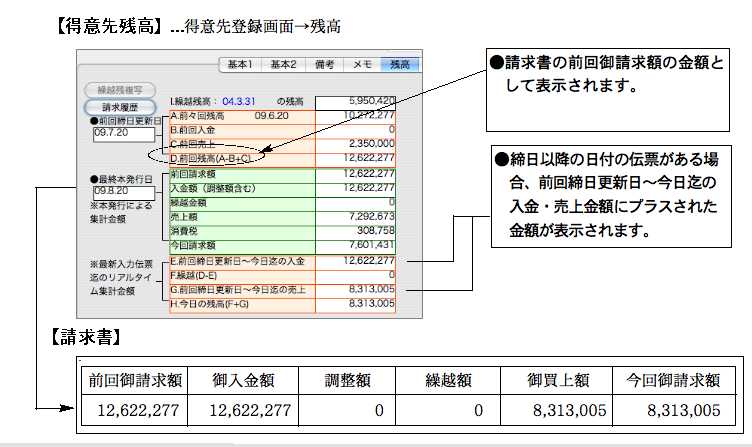This screenshot has width=752, height=447.
Task: Click value 2,350,000 for 前回売上
Action: (x=355, y=144)
